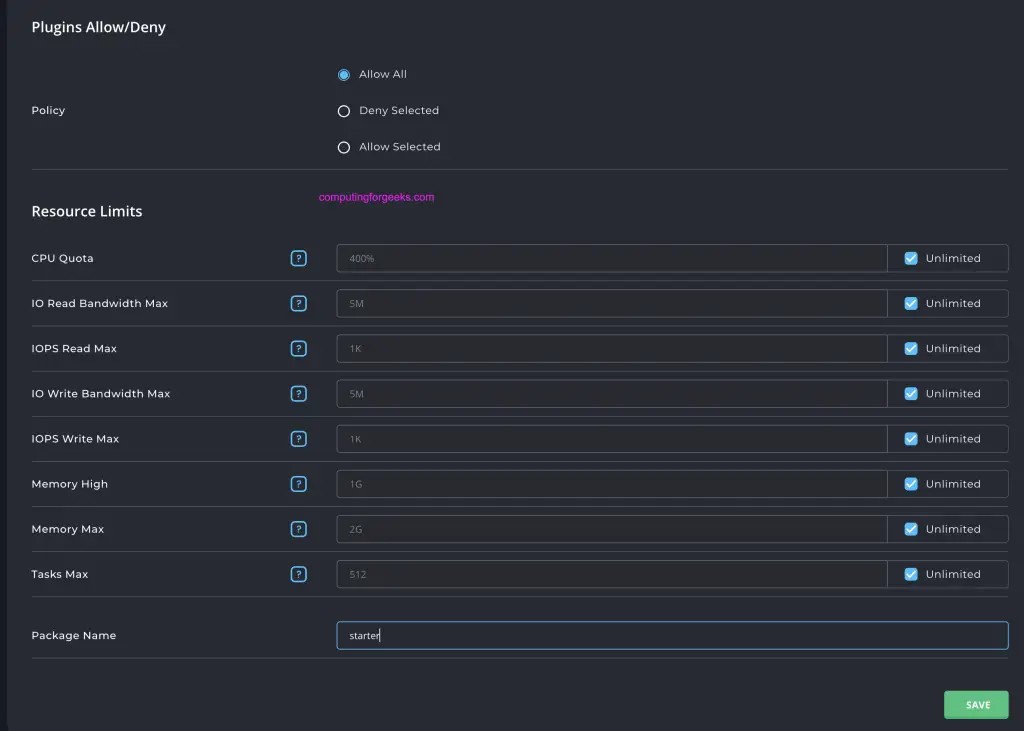Click the Tasks Max 512 input
The image size is (1024, 731).
tap(612, 574)
